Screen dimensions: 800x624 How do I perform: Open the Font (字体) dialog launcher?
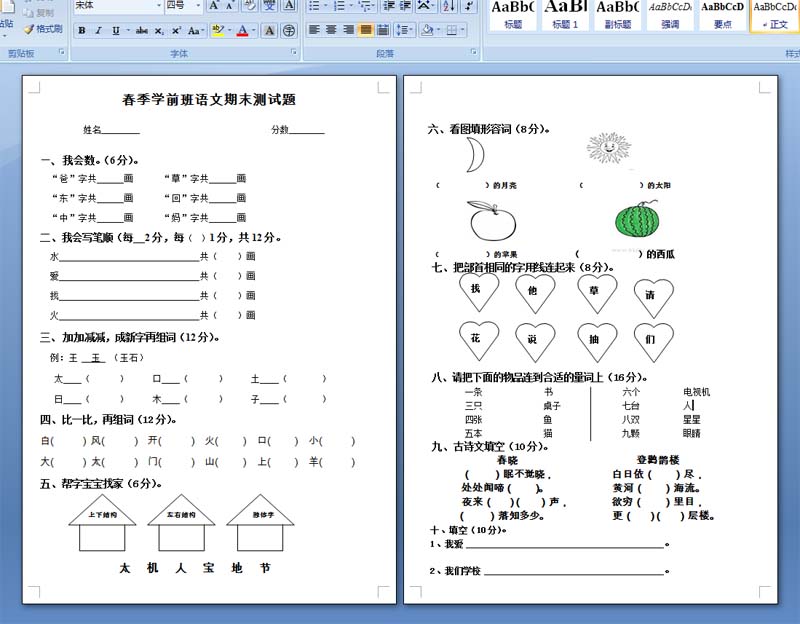click(293, 52)
